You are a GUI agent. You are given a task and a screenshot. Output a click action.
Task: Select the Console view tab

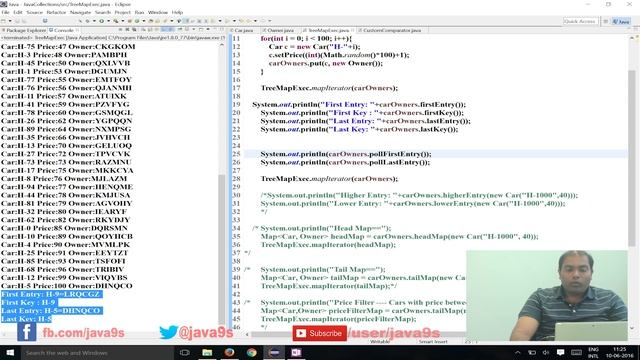click(63, 30)
